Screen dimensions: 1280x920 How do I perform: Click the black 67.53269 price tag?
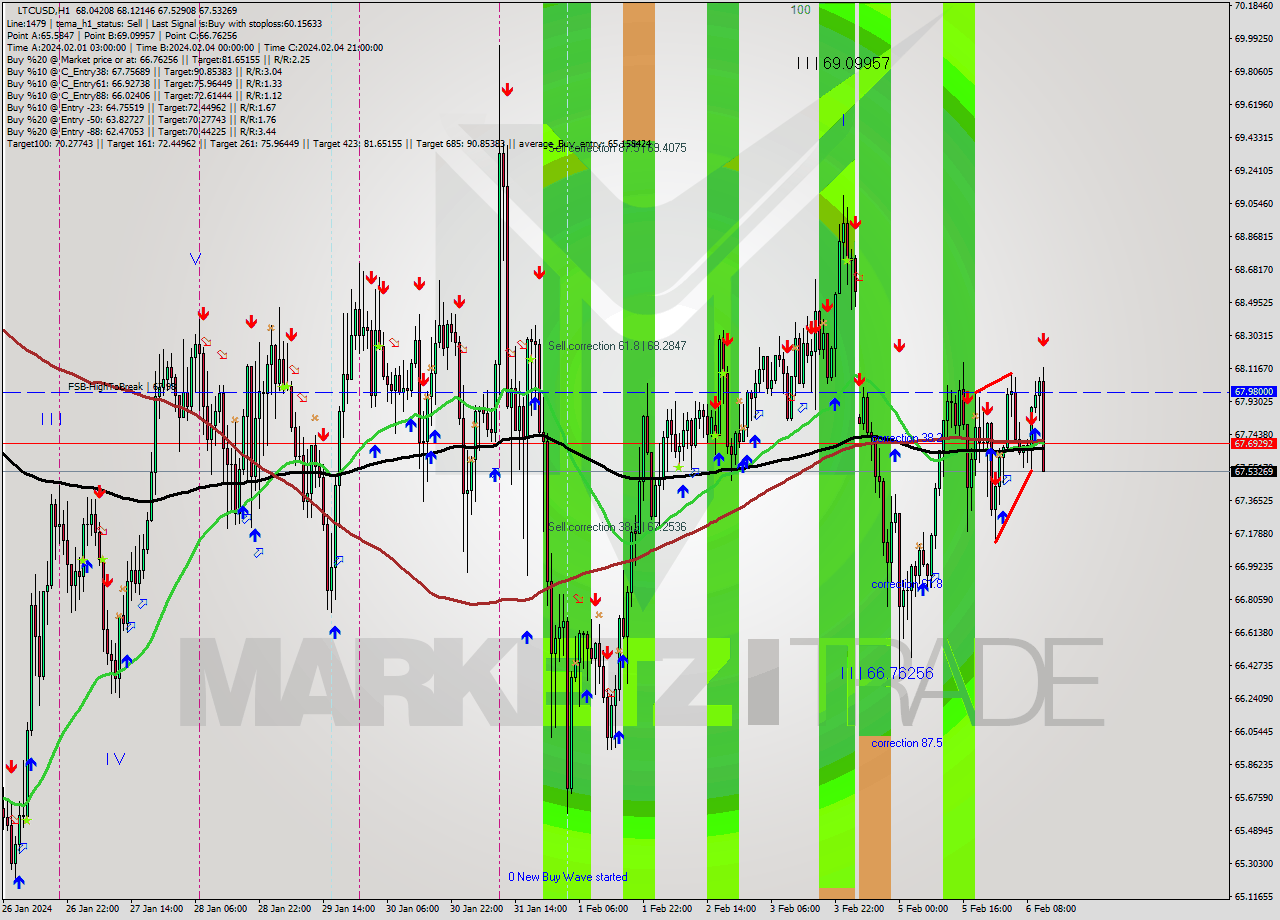1253,471
